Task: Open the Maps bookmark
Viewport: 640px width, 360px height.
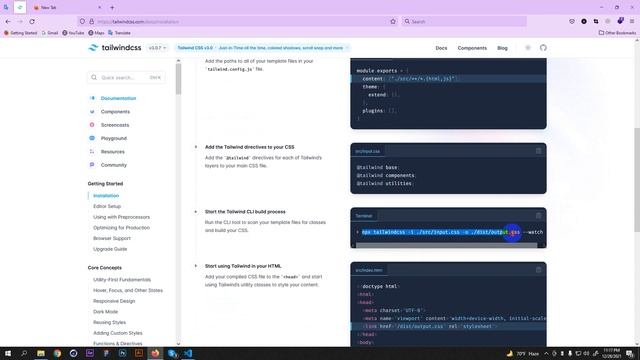Action: (96, 33)
